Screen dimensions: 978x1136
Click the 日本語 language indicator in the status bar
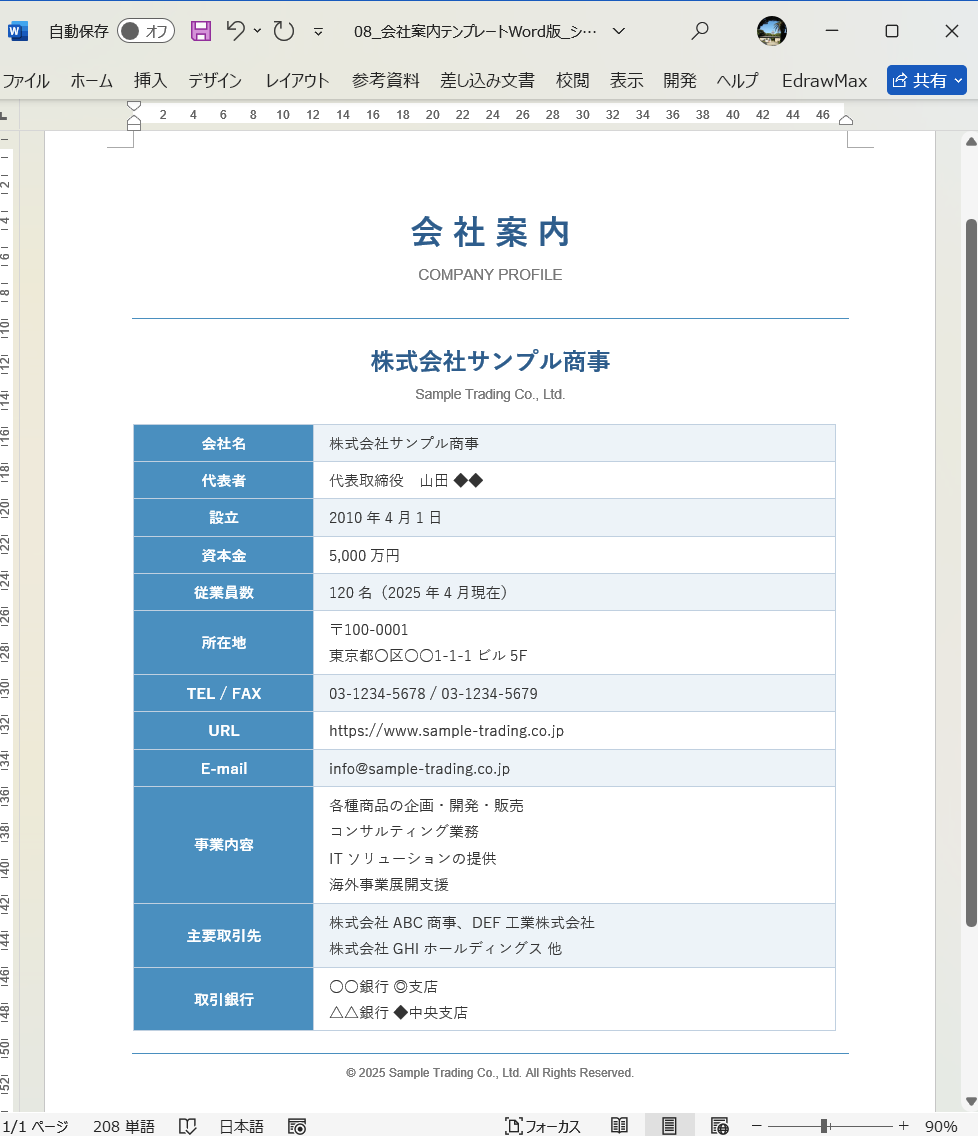240,1126
